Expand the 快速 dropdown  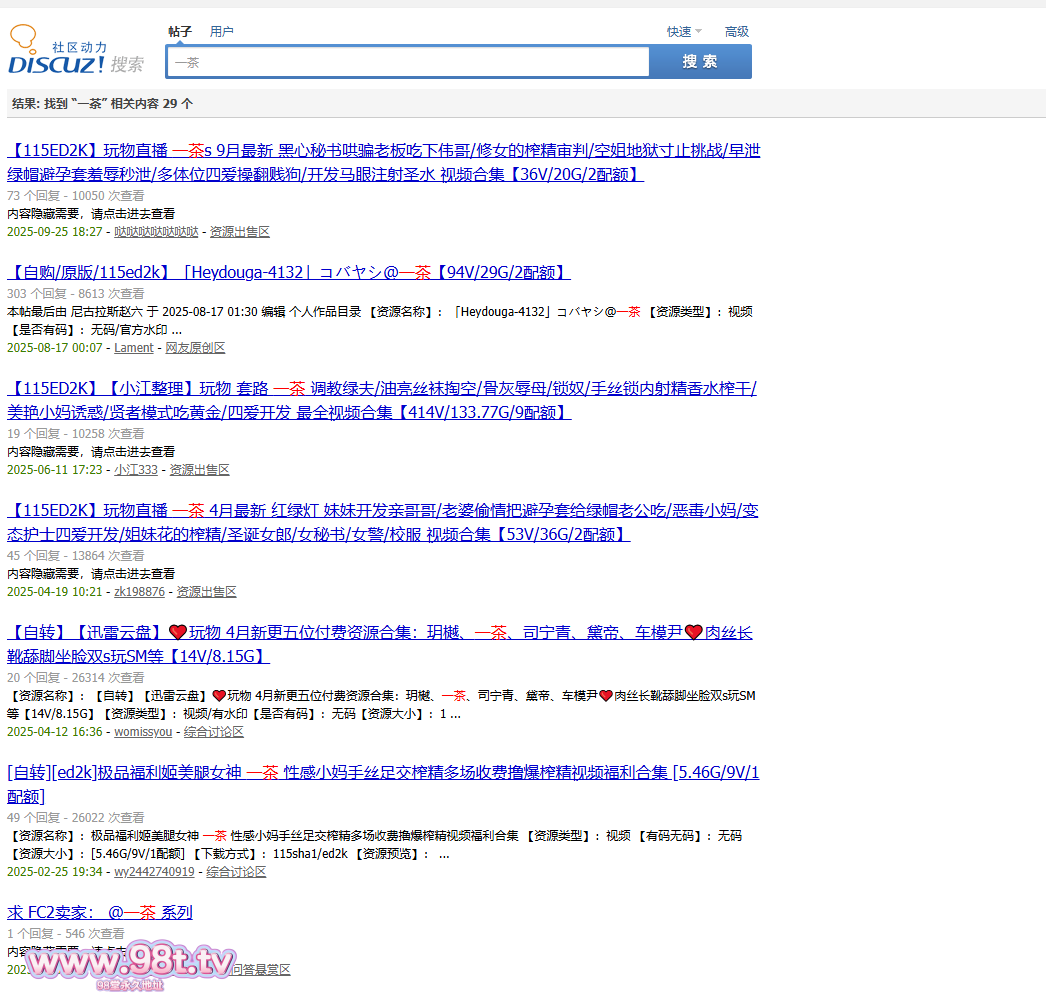coord(684,32)
